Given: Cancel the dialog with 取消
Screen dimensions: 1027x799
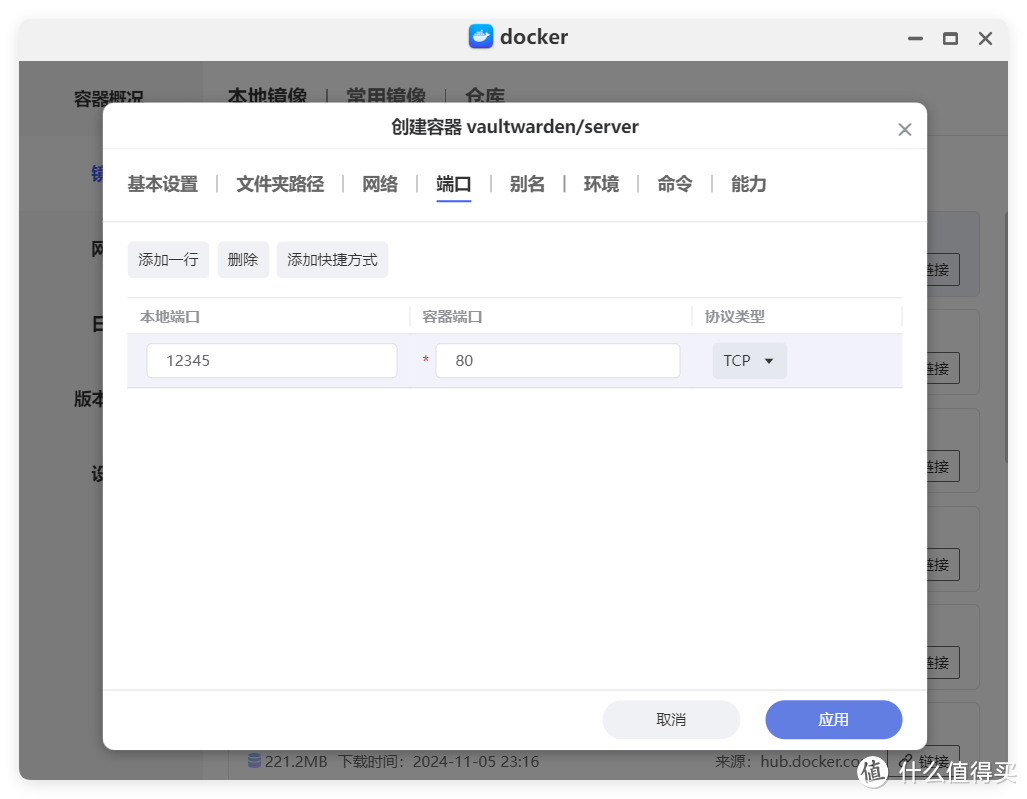Looking at the screenshot, I should point(671,719).
